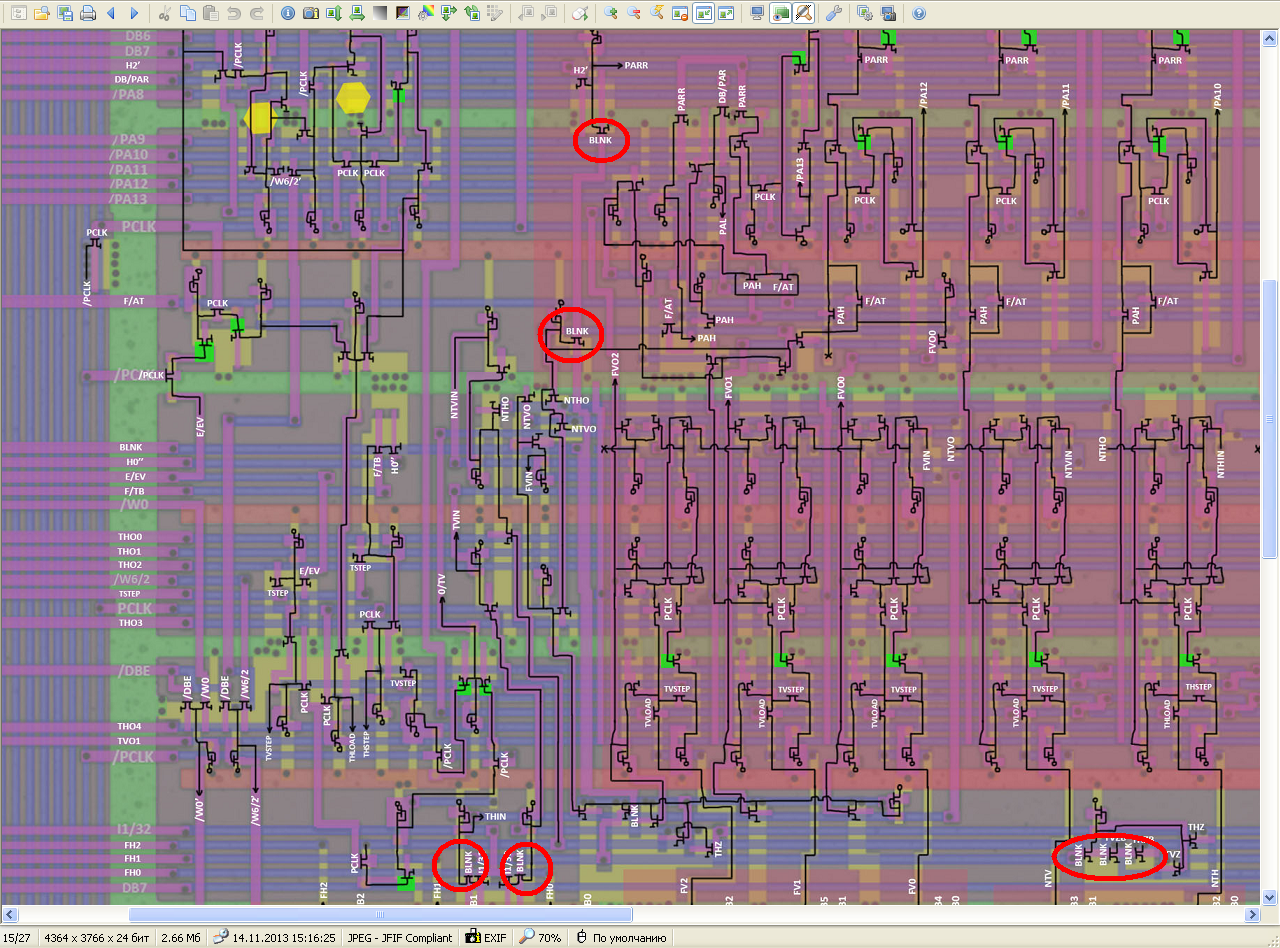
Task: Open options with the wrench icon
Action: 833,14
